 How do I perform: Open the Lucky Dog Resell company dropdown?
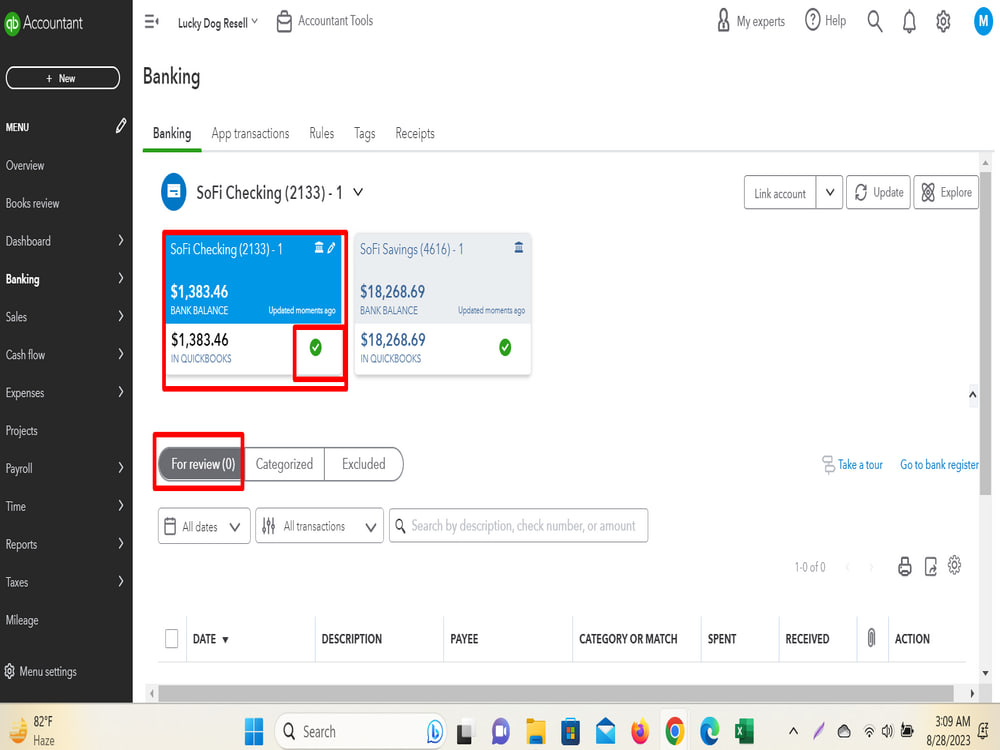click(217, 22)
